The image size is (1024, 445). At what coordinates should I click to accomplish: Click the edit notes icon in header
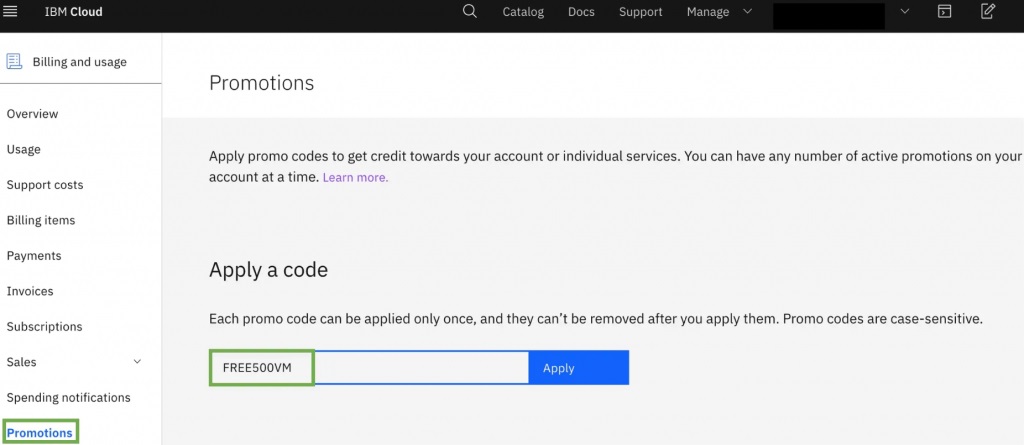988,12
